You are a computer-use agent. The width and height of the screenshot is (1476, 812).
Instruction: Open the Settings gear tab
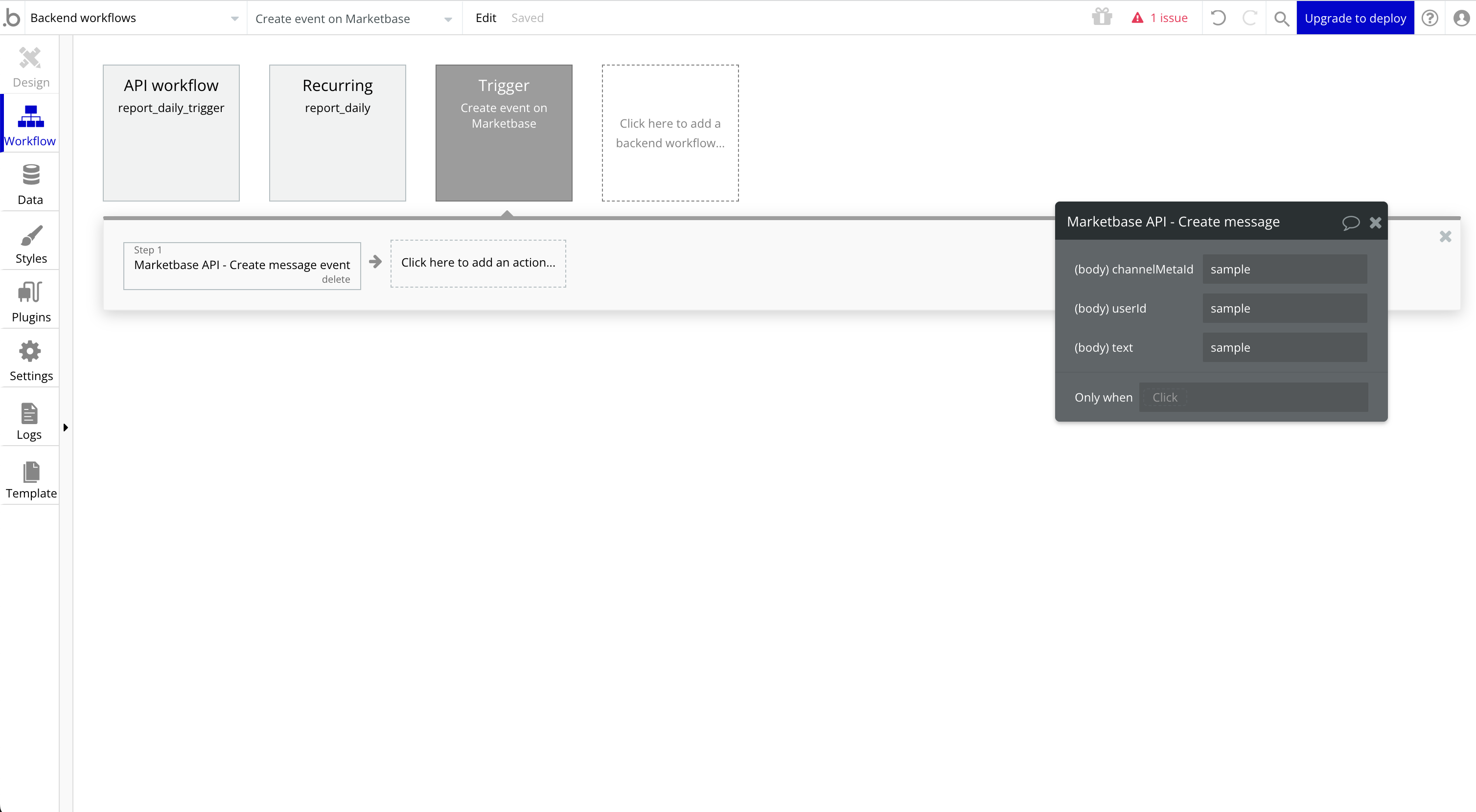(30, 361)
